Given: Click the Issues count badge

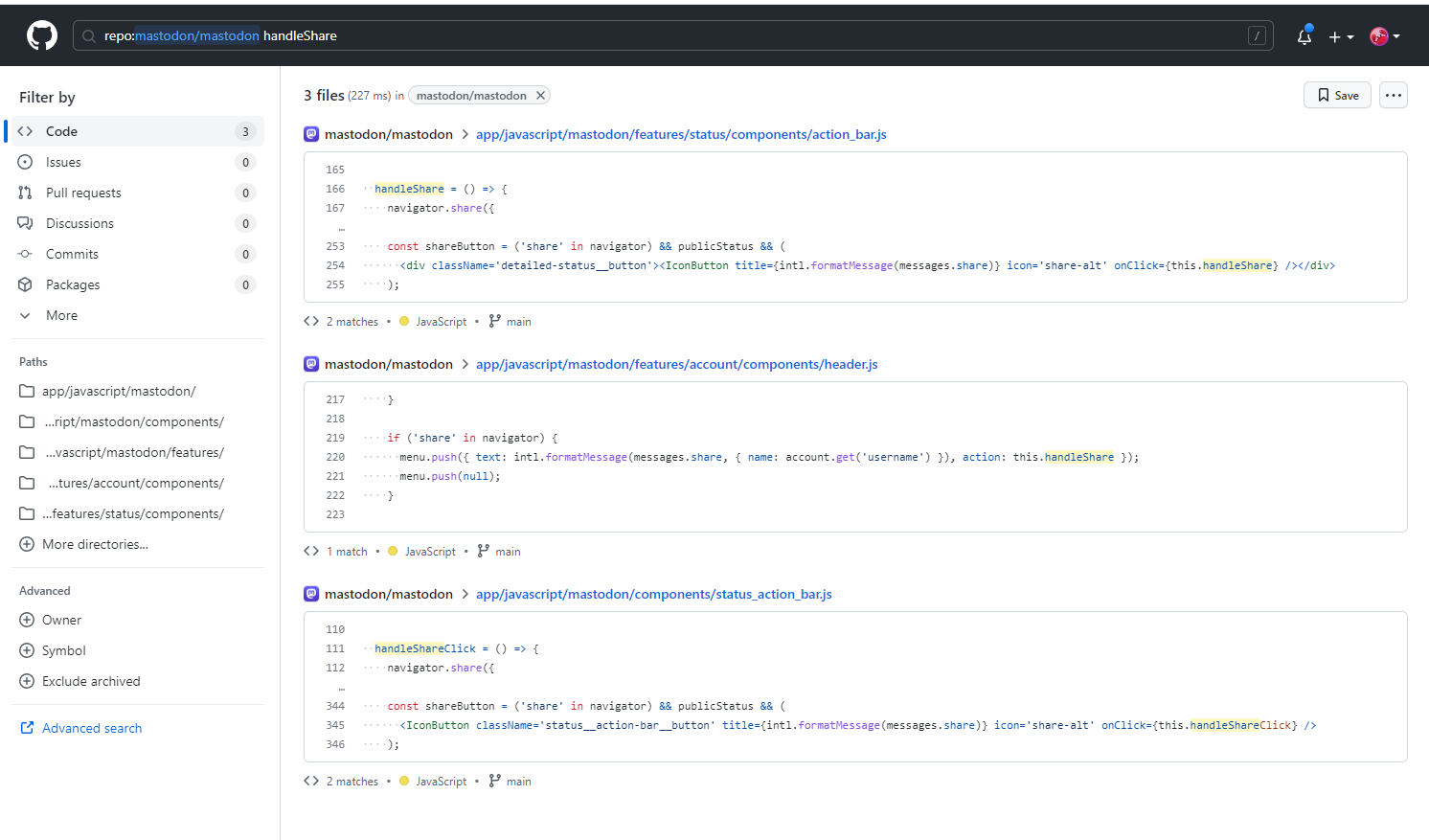Looking at the screenshot, I should [x=245, y=162].
